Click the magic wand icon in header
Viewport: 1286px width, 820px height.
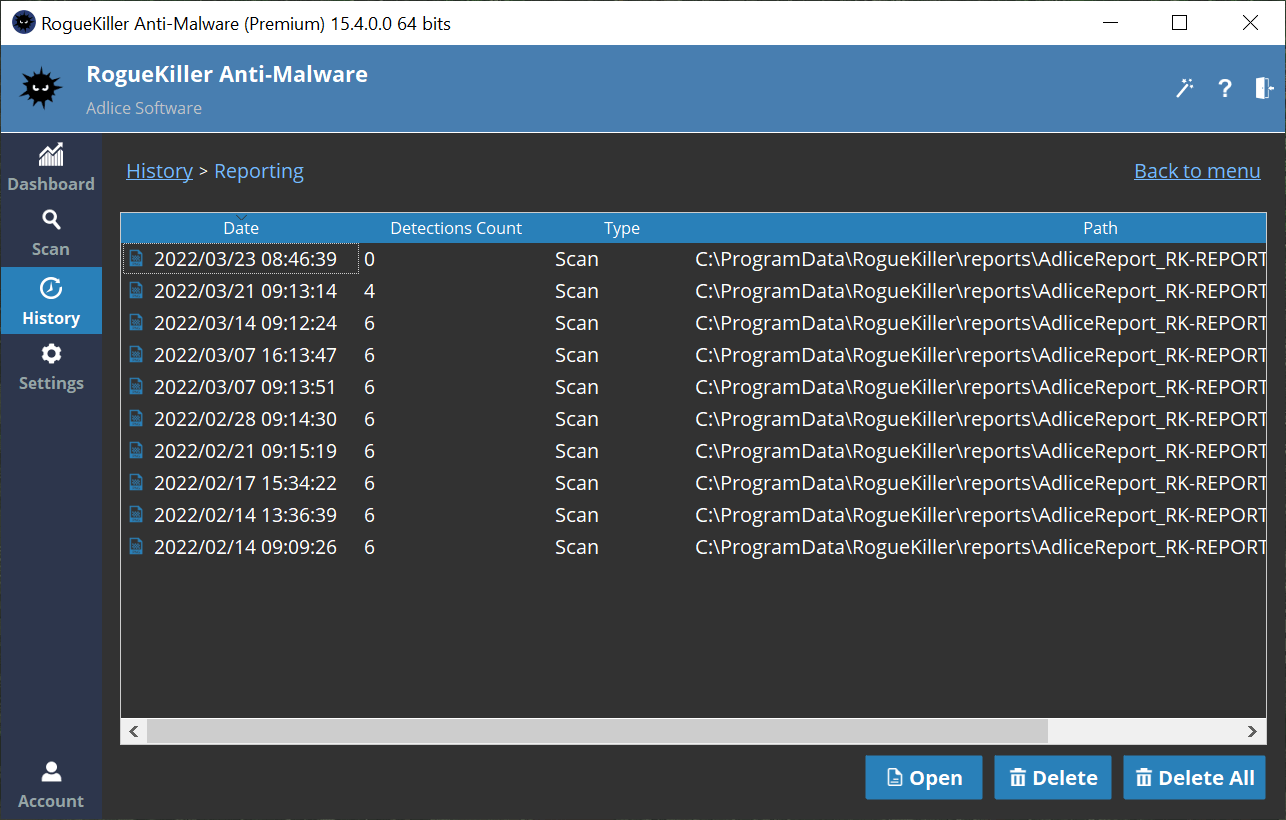[1185, 88]
